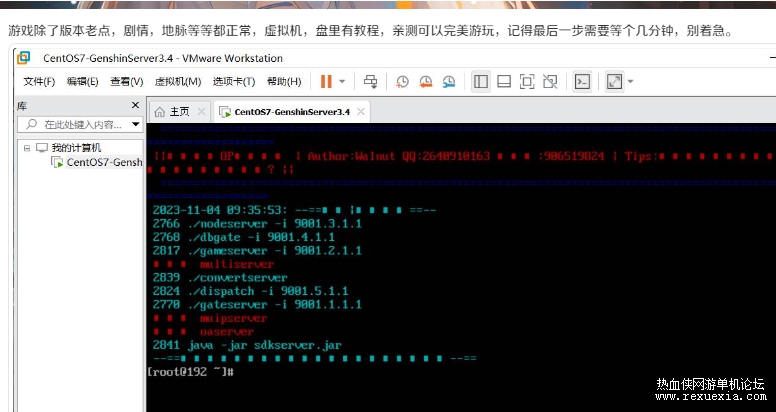Viewport: 776px width, 412px height.
Task: Open the 文件(F) menu
Action: tap(39, 81)
